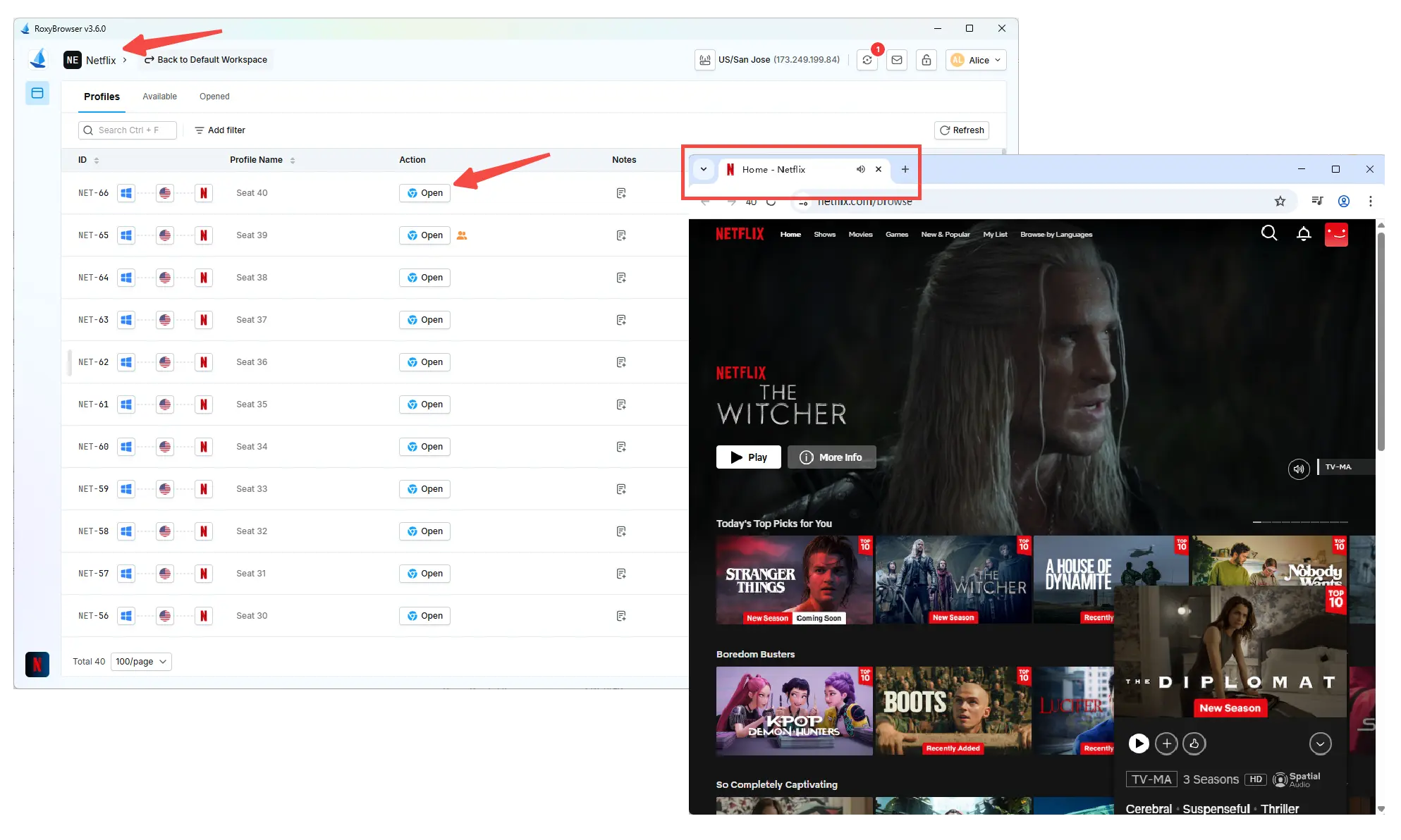The image size is (1401, 840).
Task: Open Chrome's three-dot menu
Action: click(x=1371, y=201)
